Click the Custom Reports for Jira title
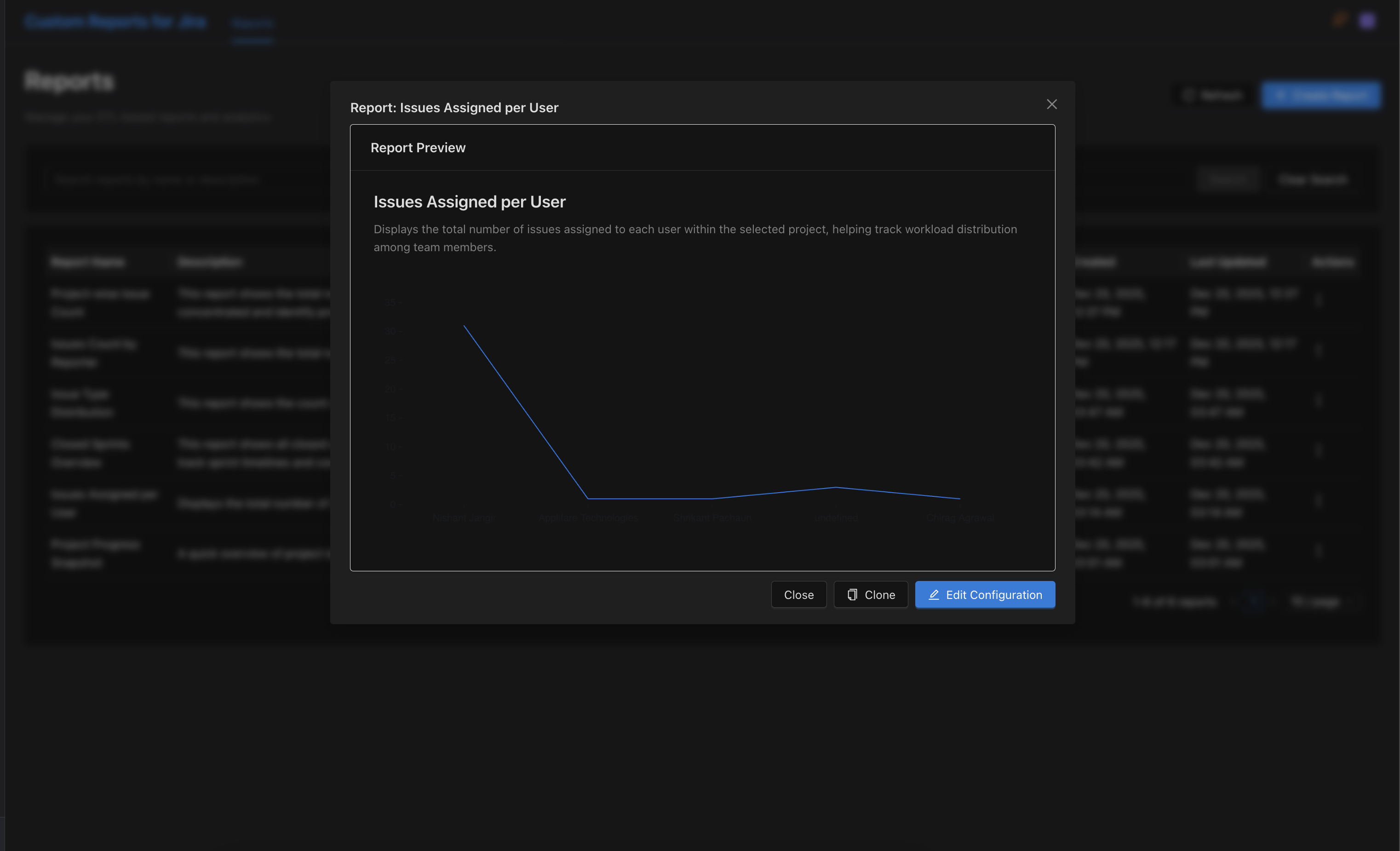Image resolution: width=1400 pixels, height=851 pixels. (x=115, y=22)
